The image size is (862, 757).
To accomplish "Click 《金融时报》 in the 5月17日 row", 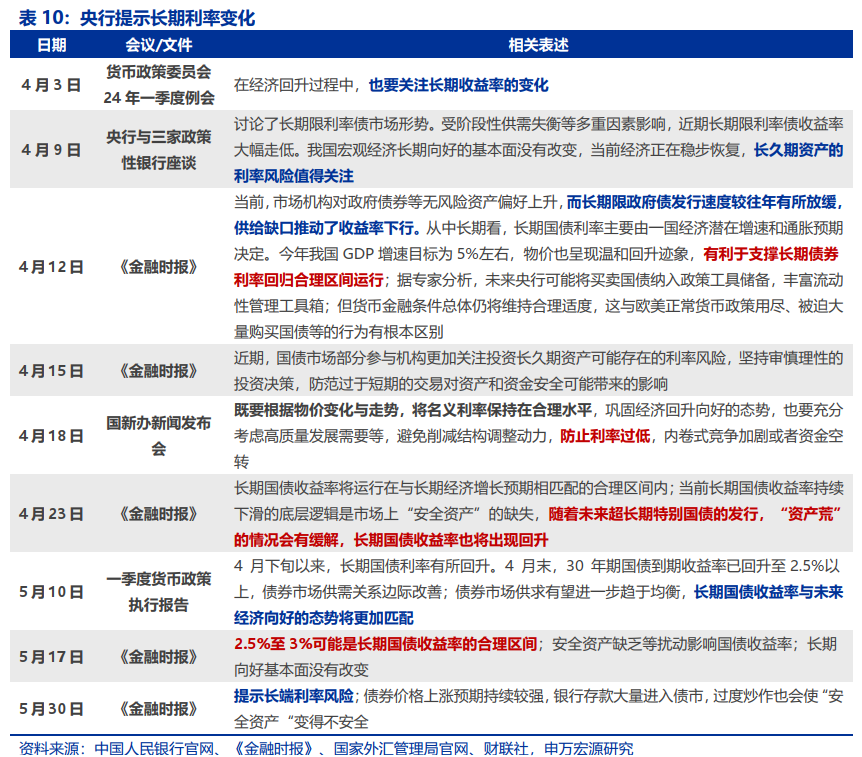I will click(158, 656).
